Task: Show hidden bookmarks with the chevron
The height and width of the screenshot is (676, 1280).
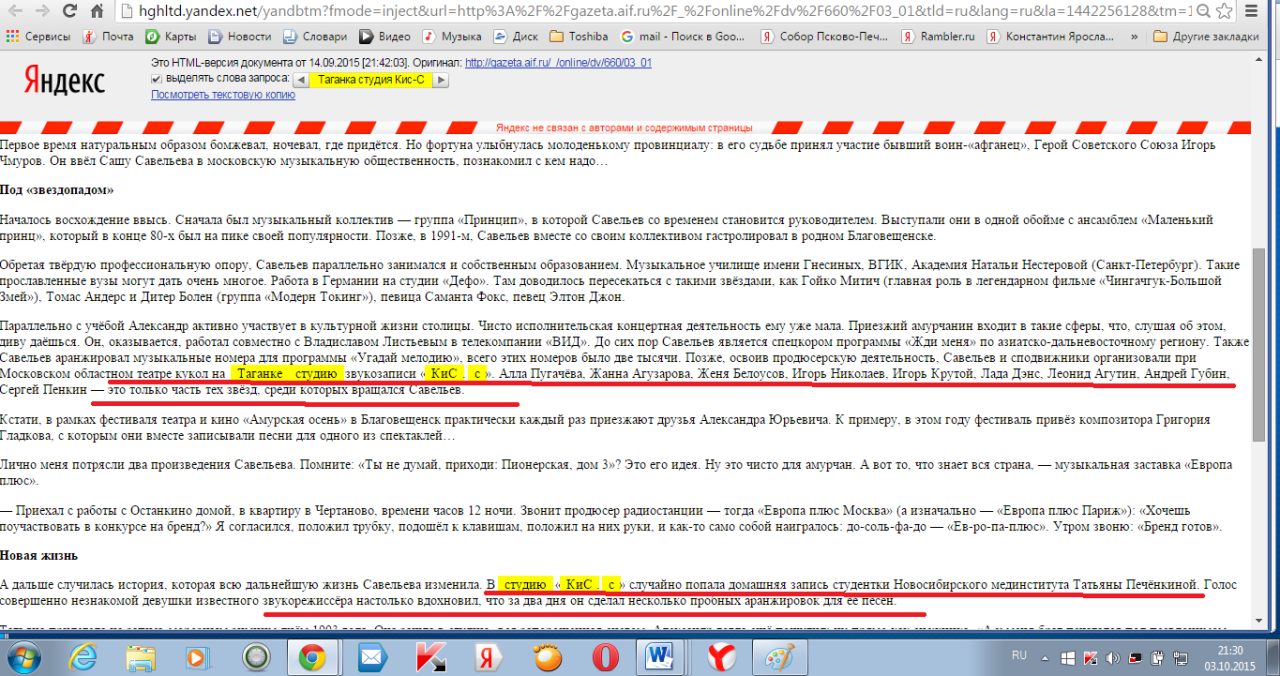Action: pos(1135,36)
